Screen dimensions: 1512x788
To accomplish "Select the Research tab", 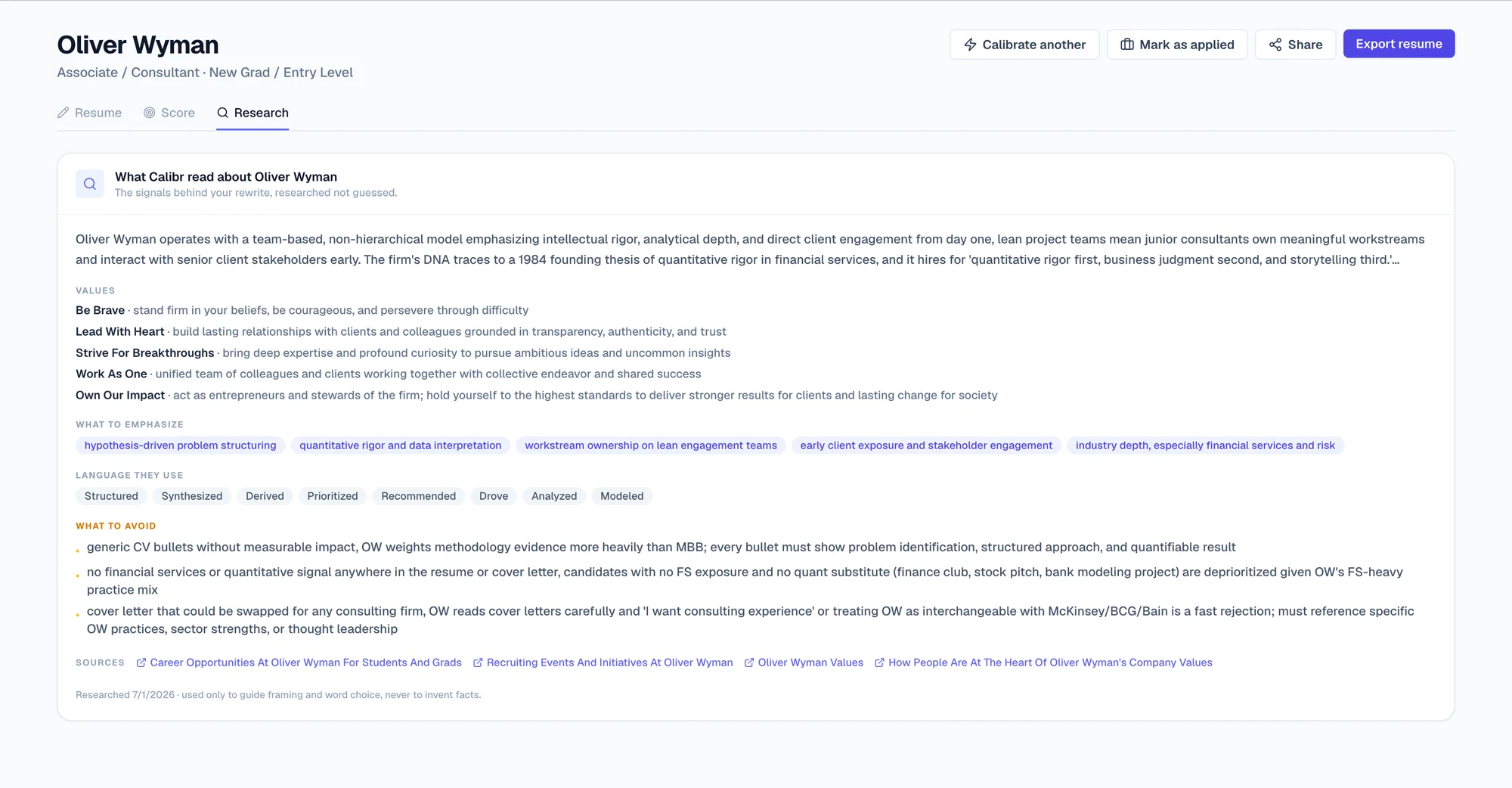I will click(253, 113).
